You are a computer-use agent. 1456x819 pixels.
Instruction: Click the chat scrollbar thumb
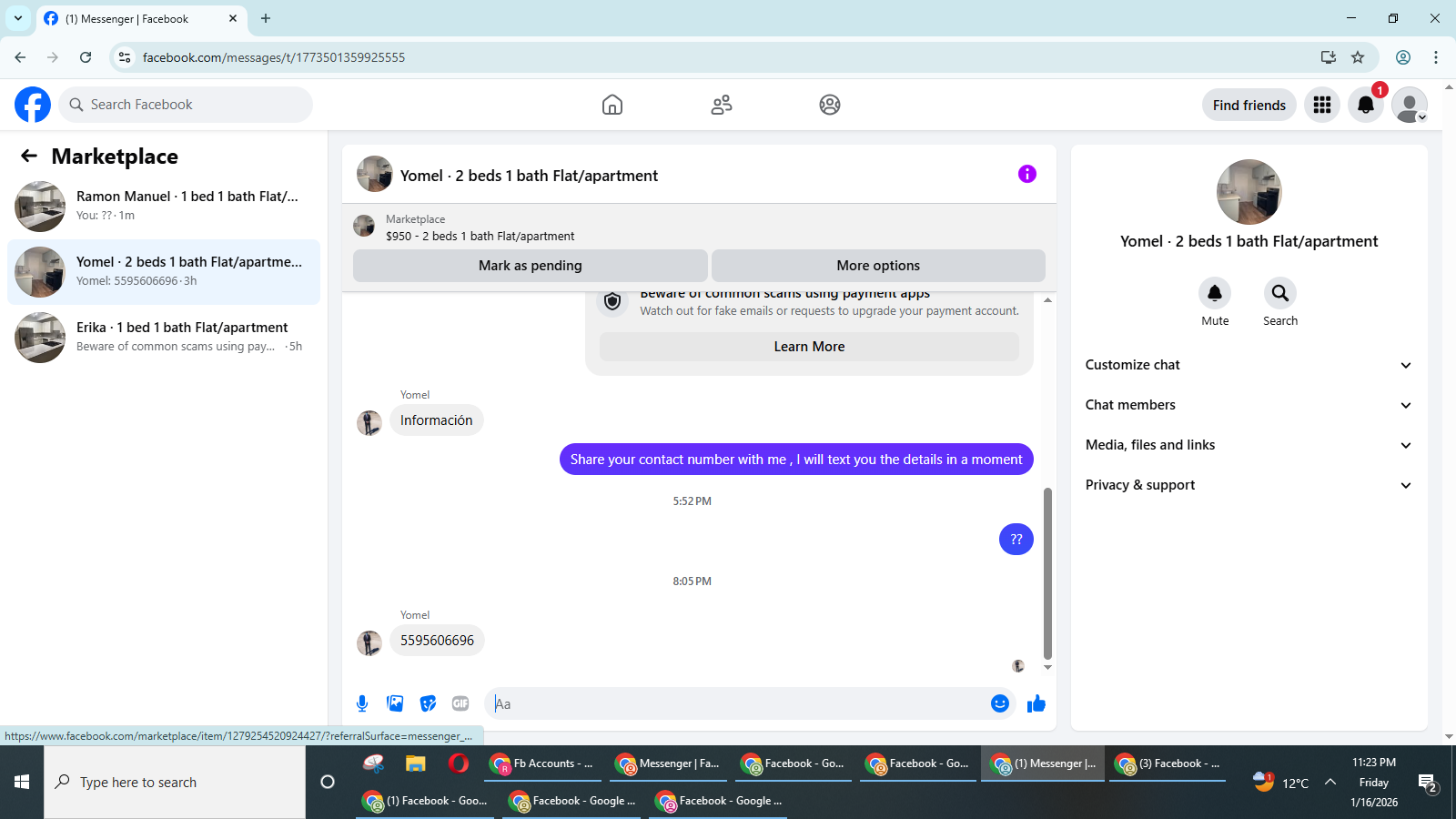1047,573
